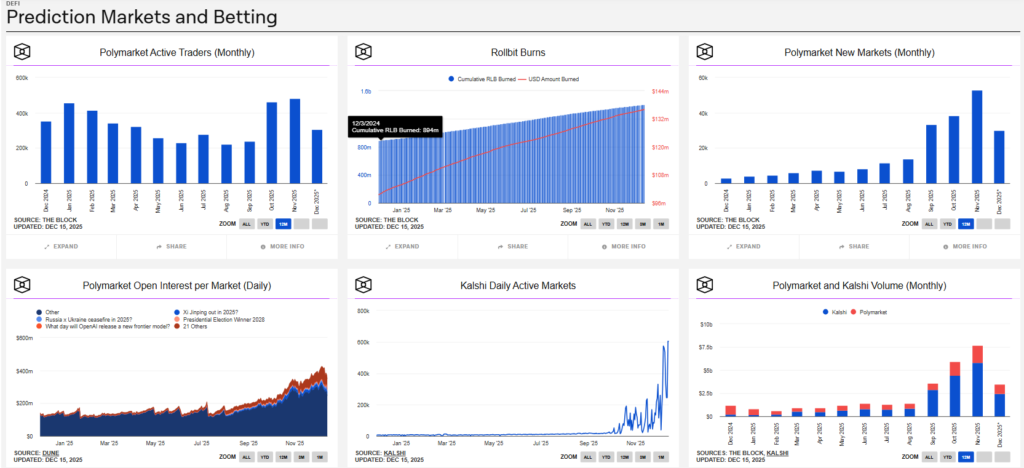Toggle Russia x Ukraine ceasefire in 2025 series
Screen dimensions: 1024x468
(82, 319)
